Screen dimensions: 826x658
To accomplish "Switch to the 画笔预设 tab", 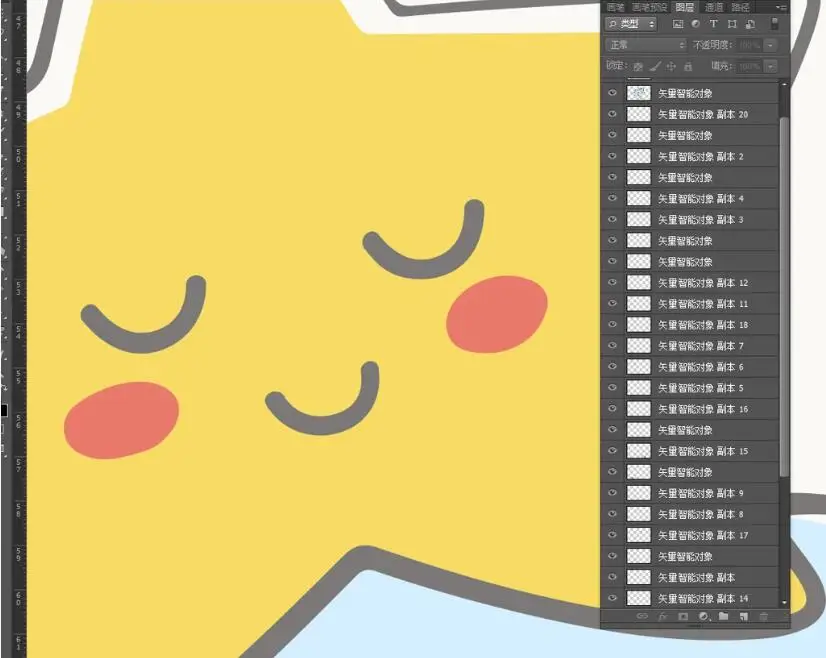I will 650,7.
